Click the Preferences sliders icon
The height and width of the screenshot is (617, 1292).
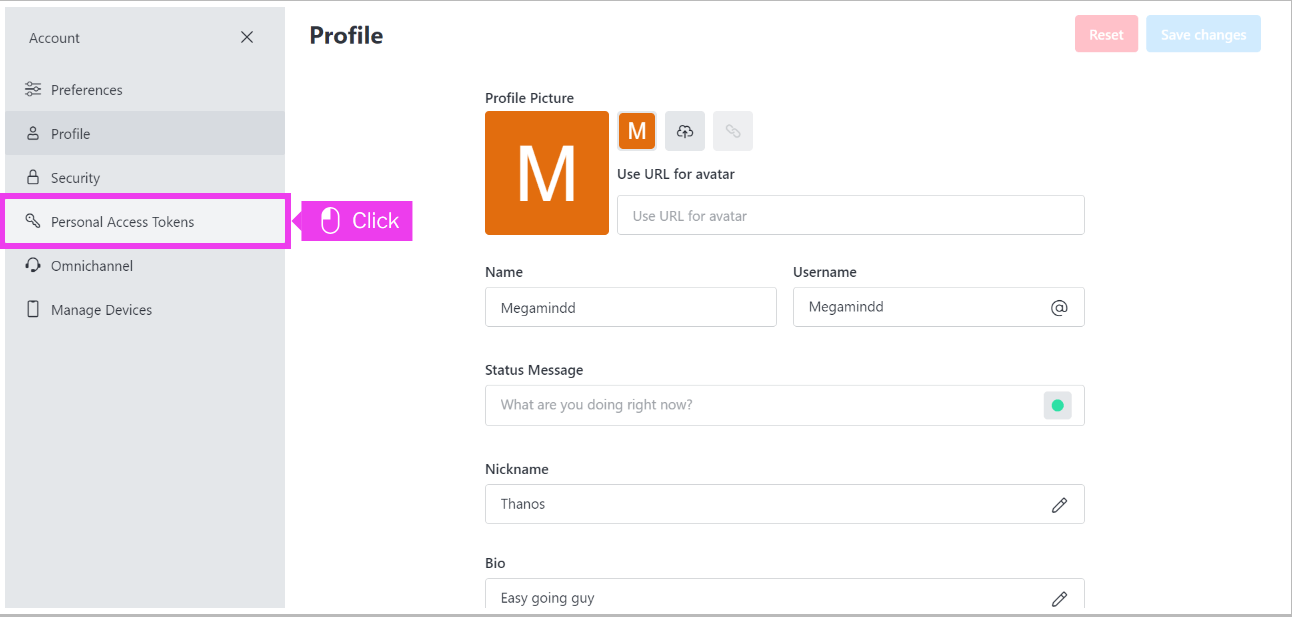click(x=33, y=89)
